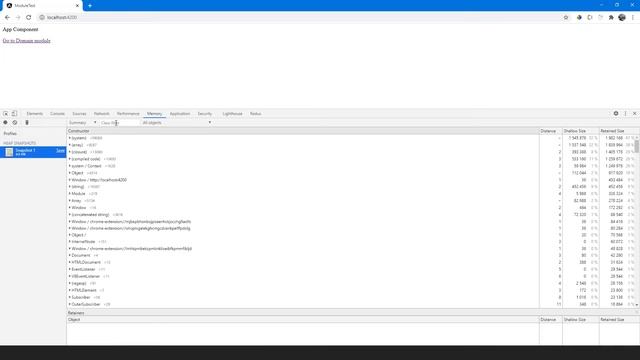Open the Chrome three-dot menu
Viewport: 640px width, 360px height.
click(x=633, y=18)
